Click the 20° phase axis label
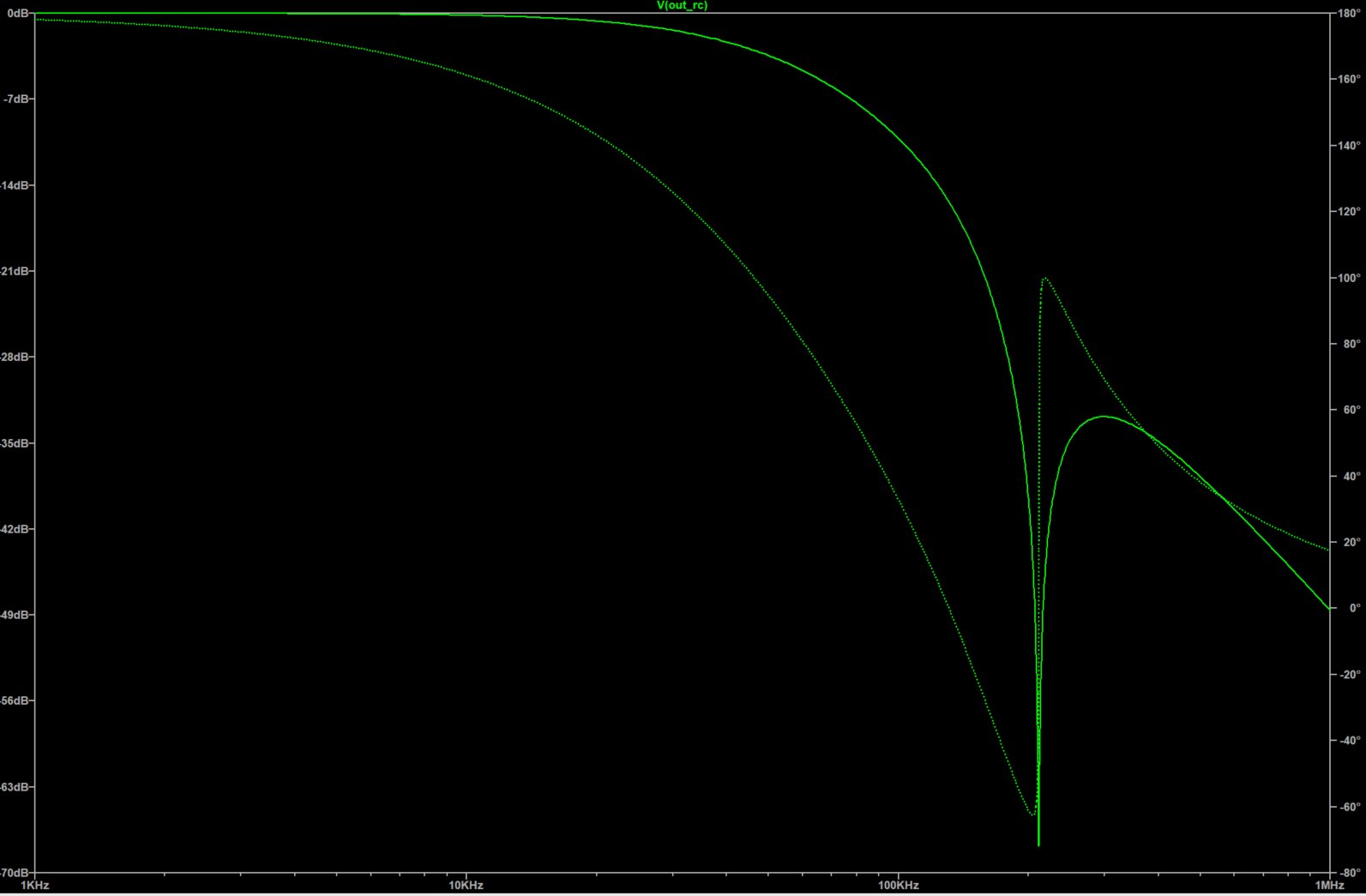This screenshot has height=896, width=1366. pos(1351,542)
